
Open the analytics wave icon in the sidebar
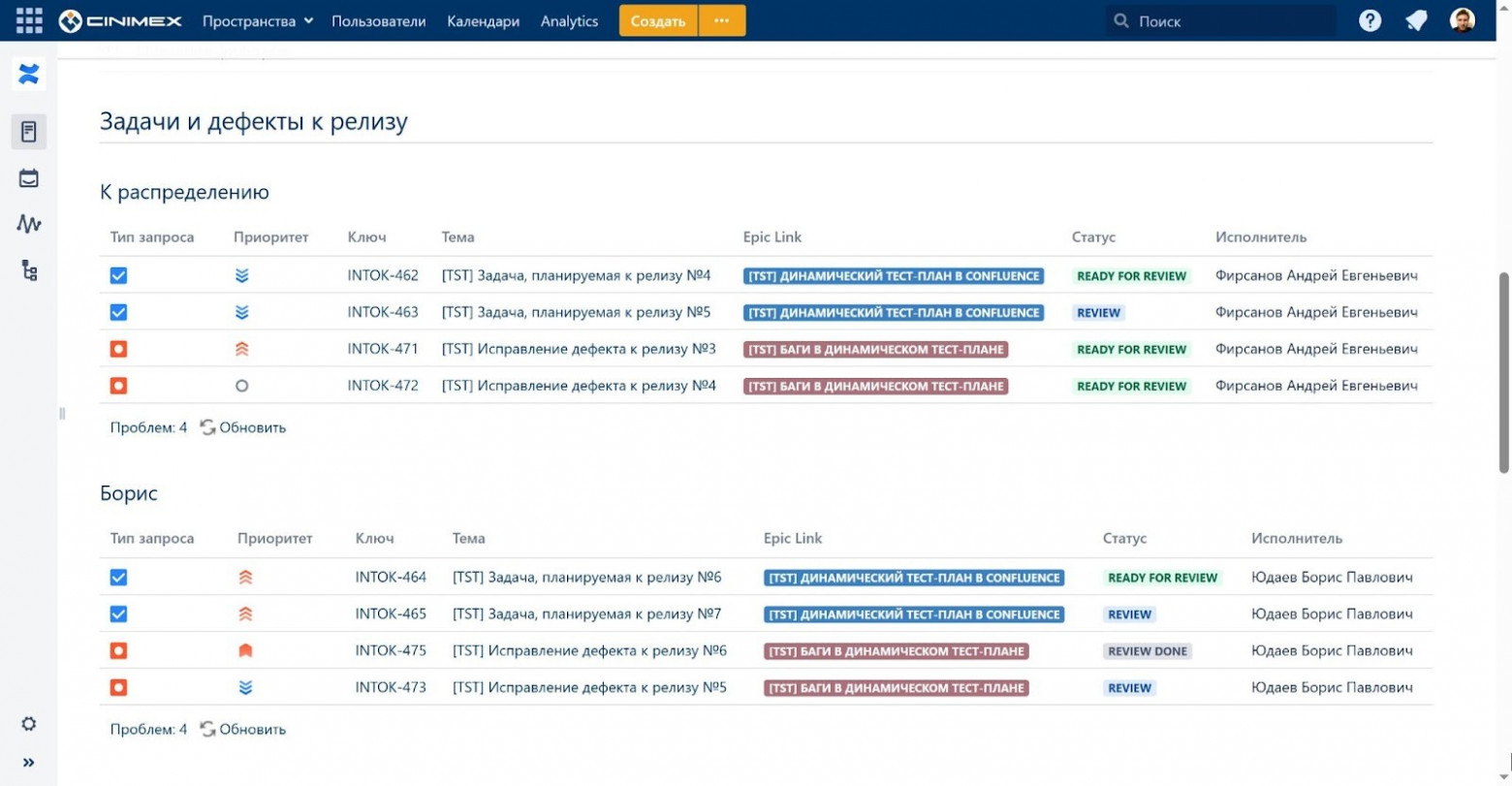29,224
